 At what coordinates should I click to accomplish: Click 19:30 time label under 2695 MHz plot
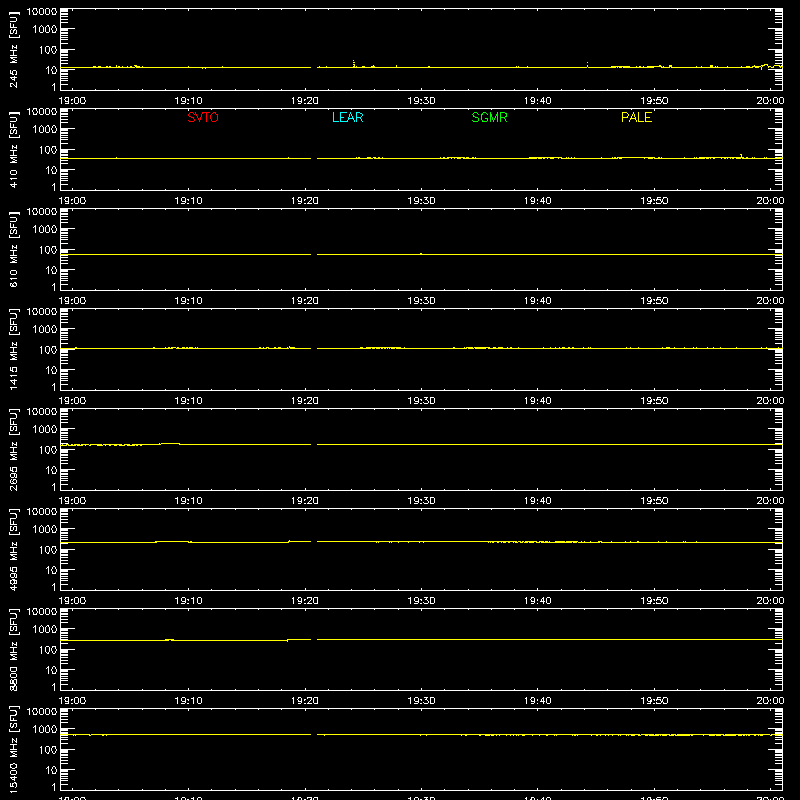point(421,501)
